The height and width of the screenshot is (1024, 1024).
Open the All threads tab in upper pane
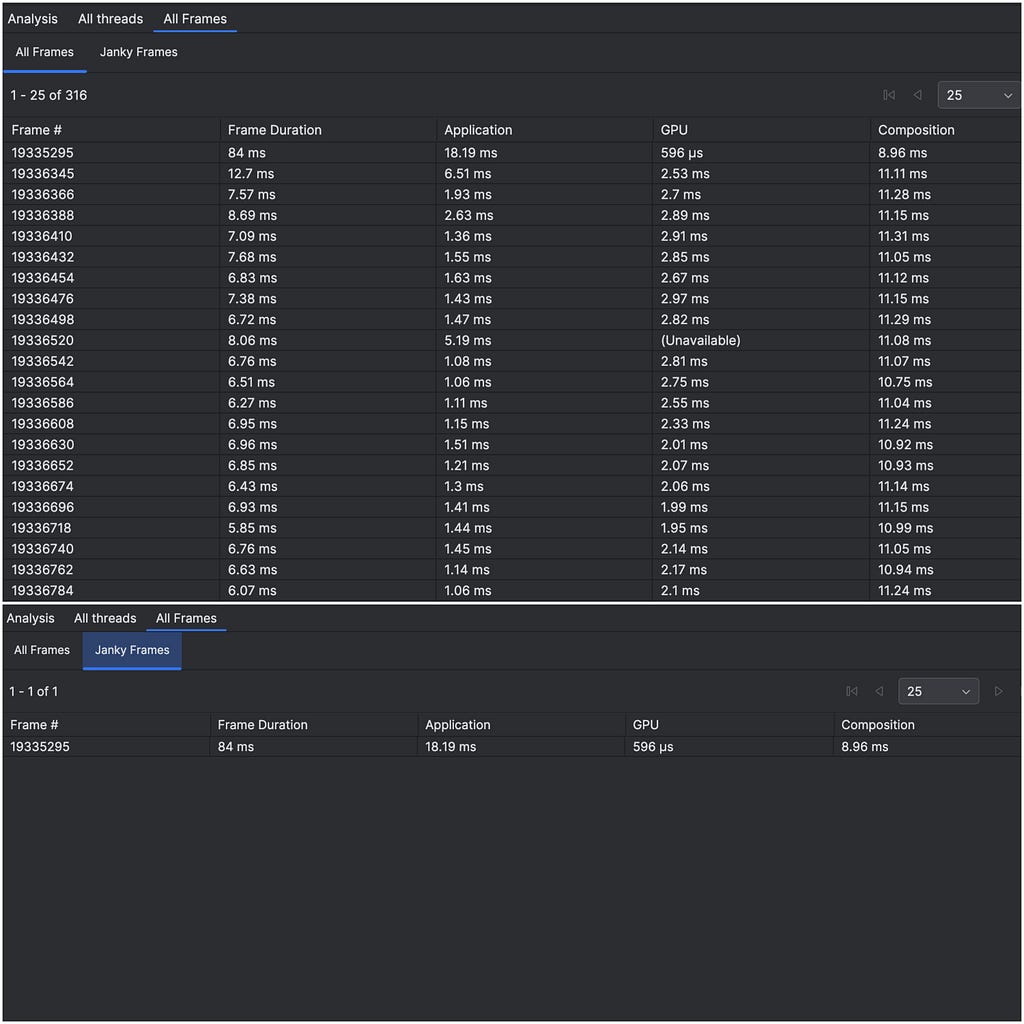pyautogui.click(x=110, y=19)
